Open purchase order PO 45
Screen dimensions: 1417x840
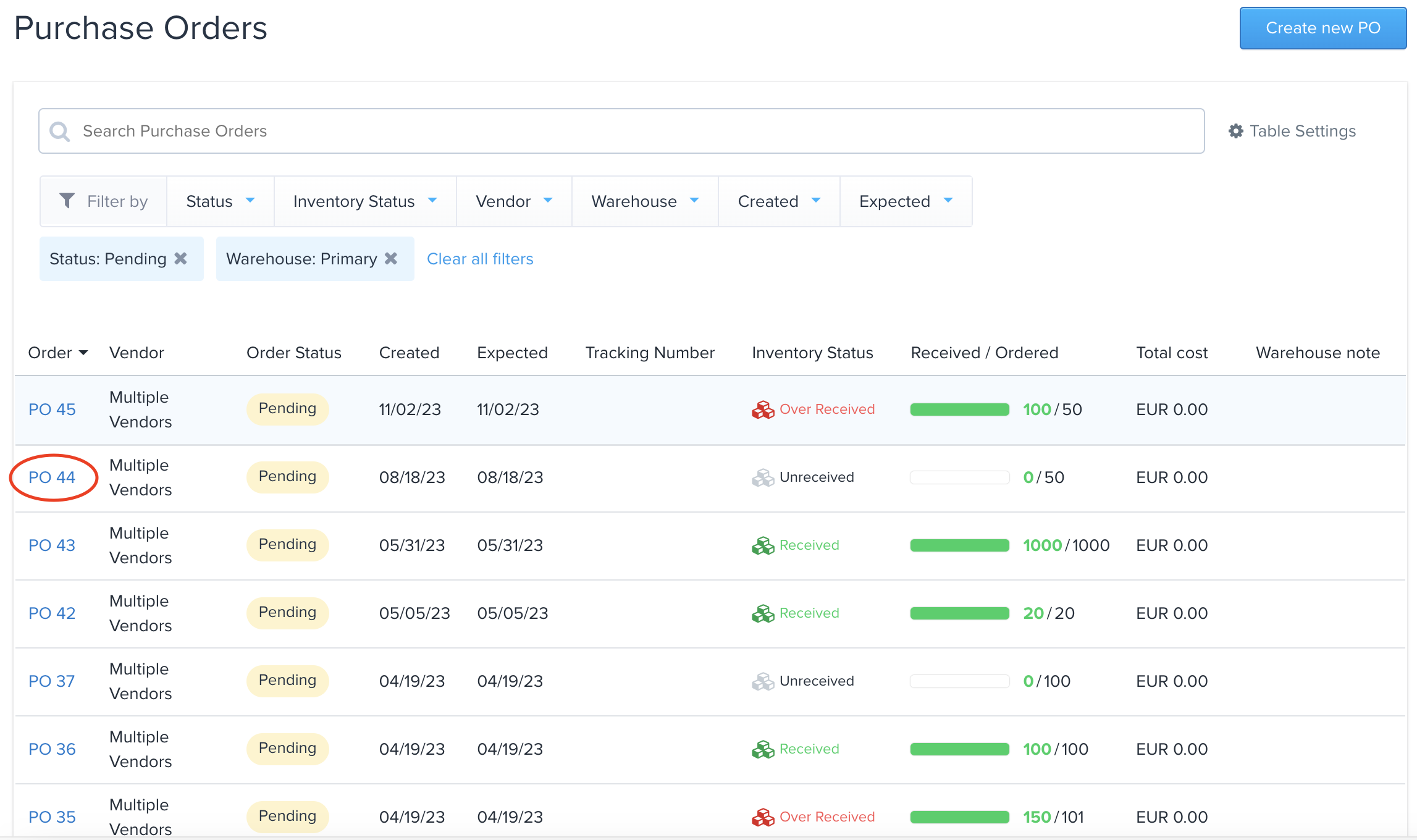tap(52, 409)
